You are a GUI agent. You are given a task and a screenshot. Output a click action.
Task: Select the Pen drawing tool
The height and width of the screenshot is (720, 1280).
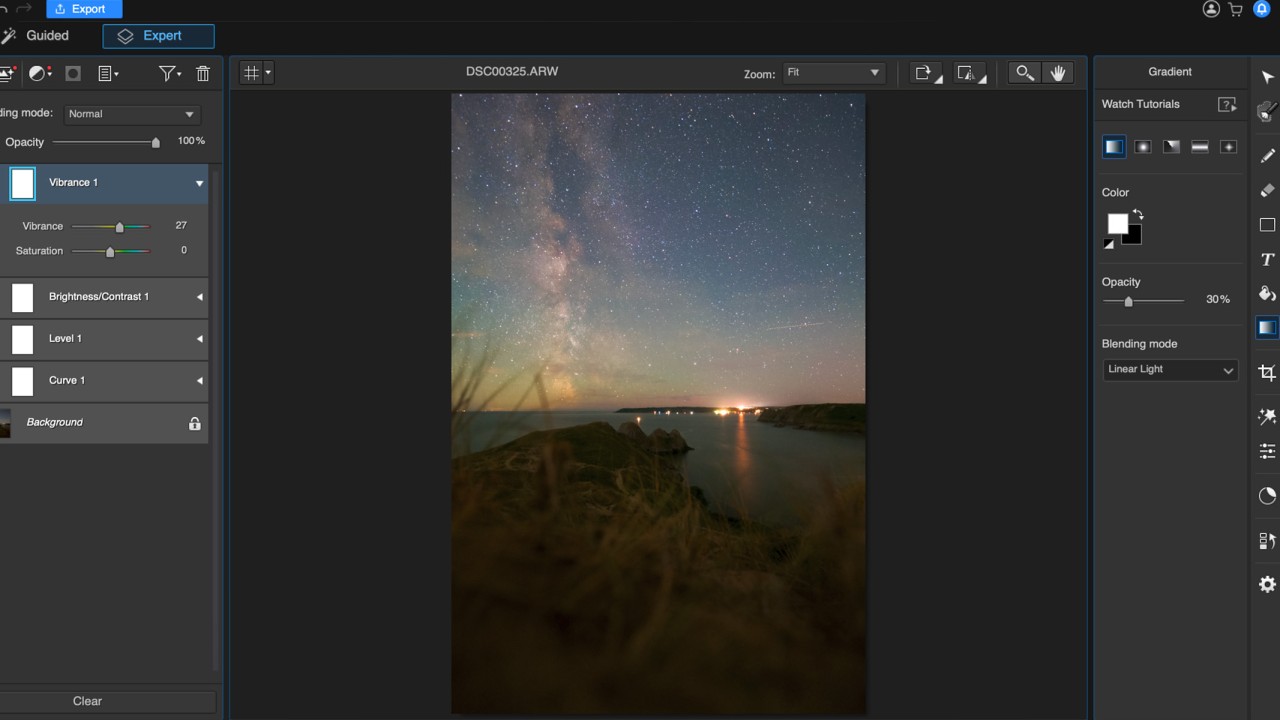[x=1267, y=156]
